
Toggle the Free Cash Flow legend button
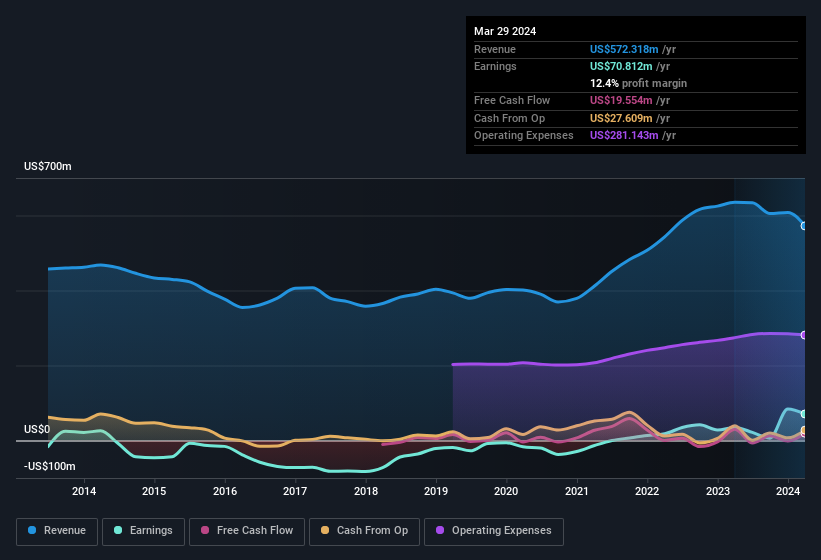tap(247, 531)
